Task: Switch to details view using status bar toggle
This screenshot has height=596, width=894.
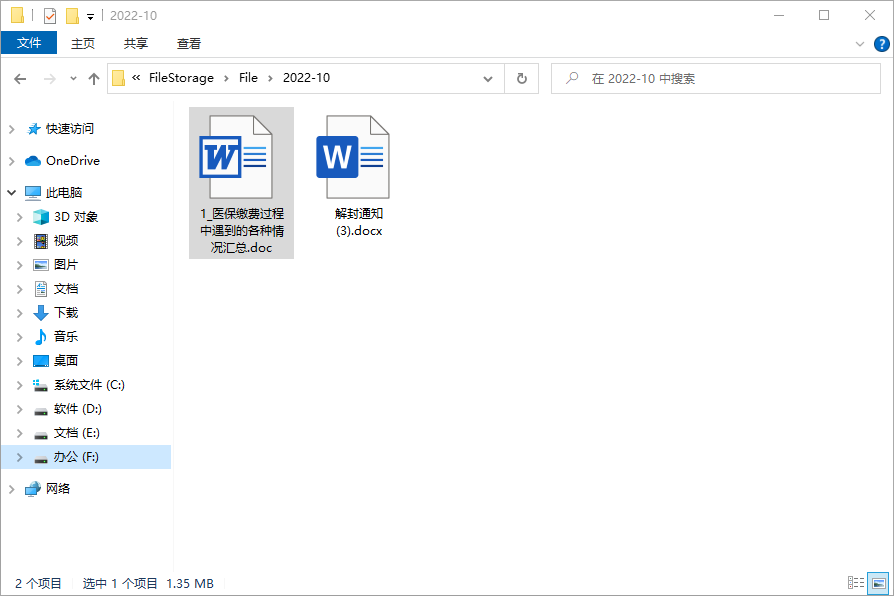Action: (x=855, y=582)
